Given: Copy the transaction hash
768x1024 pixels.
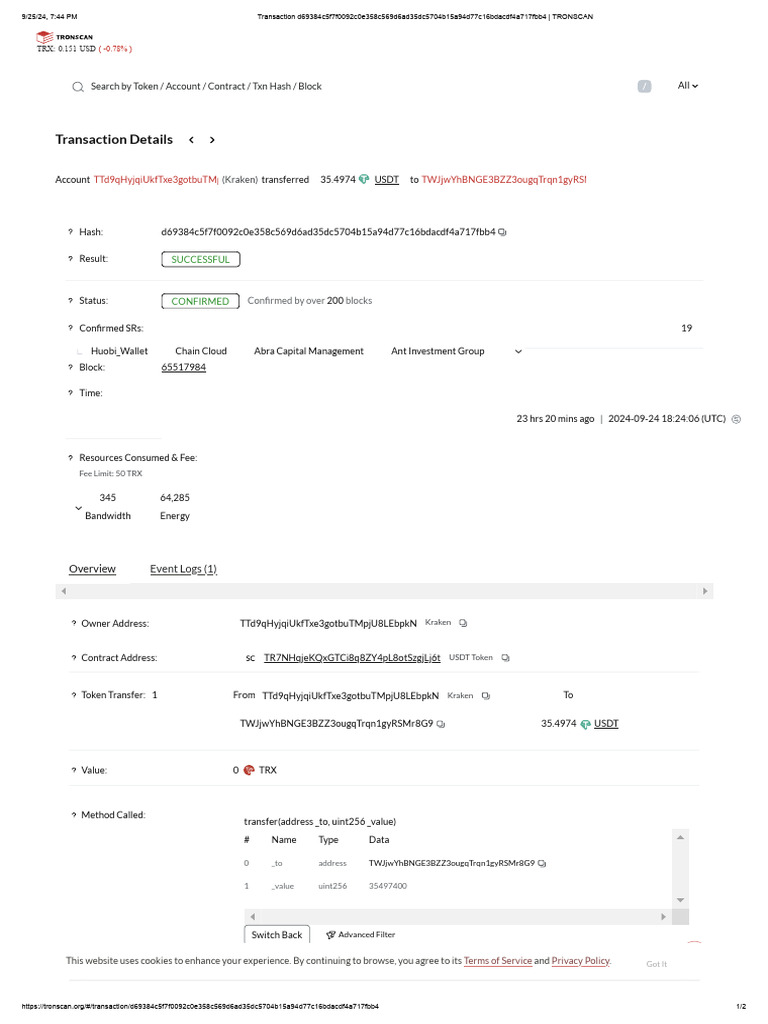Looking at the screenshot, I should [x=502, y=232].
